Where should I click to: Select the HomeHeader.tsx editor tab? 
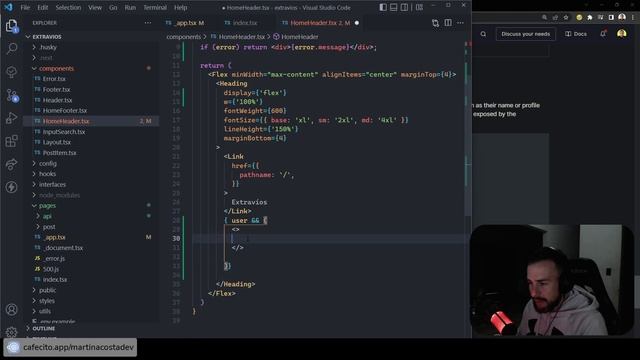point(320,23)
